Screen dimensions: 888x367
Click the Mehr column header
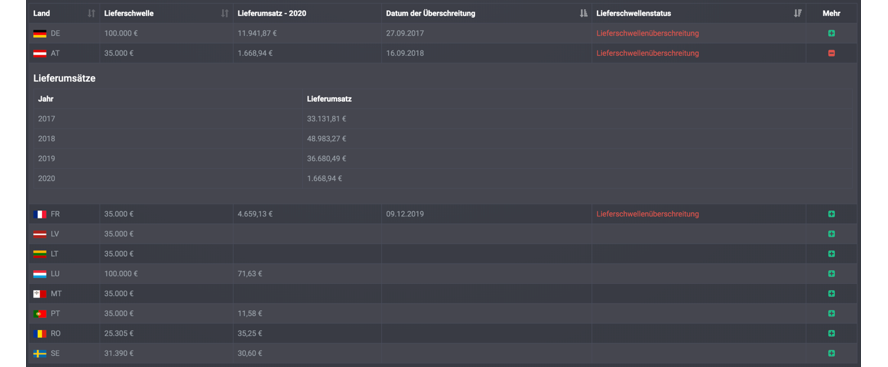click(x=831, y=14)
